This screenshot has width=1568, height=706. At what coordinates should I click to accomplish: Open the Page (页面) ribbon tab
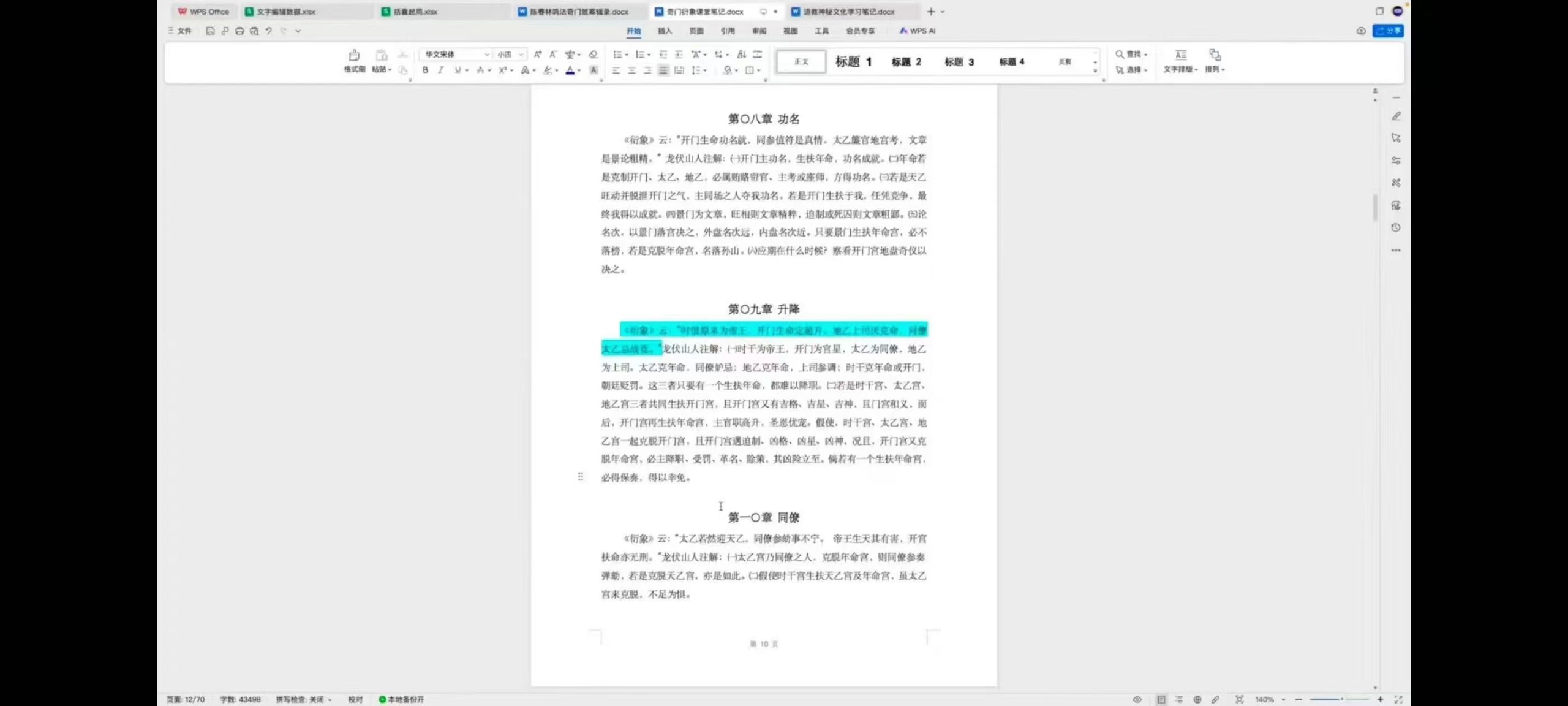[696, 31]
